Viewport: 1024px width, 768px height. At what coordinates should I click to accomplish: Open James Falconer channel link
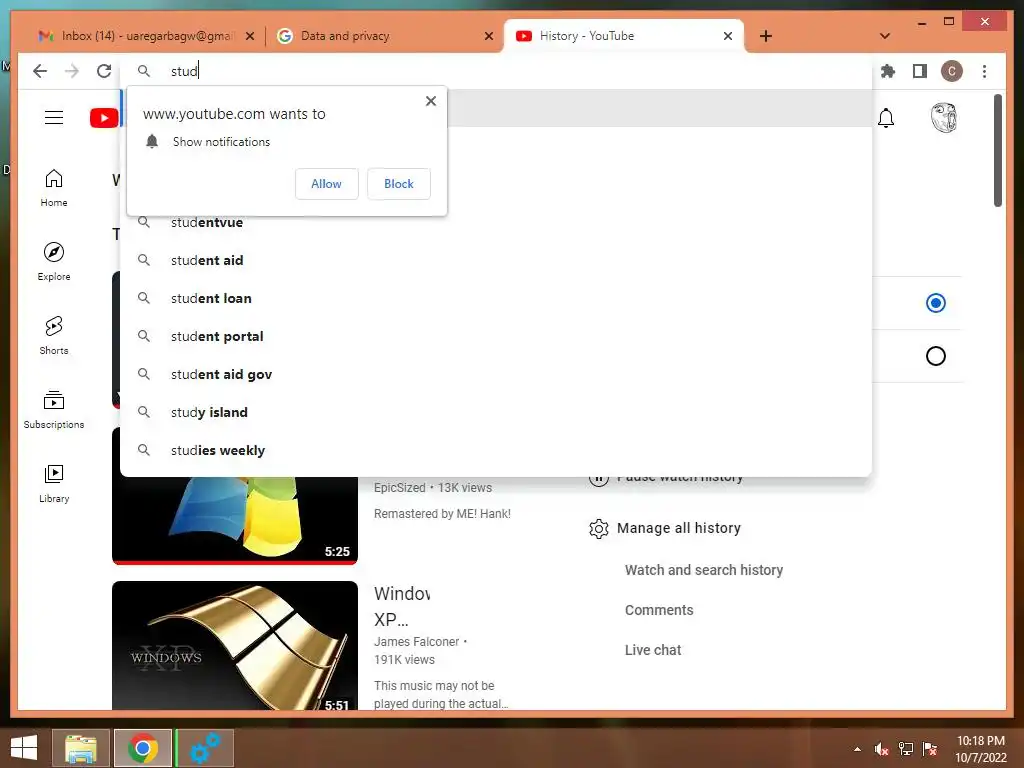[417, 642]
